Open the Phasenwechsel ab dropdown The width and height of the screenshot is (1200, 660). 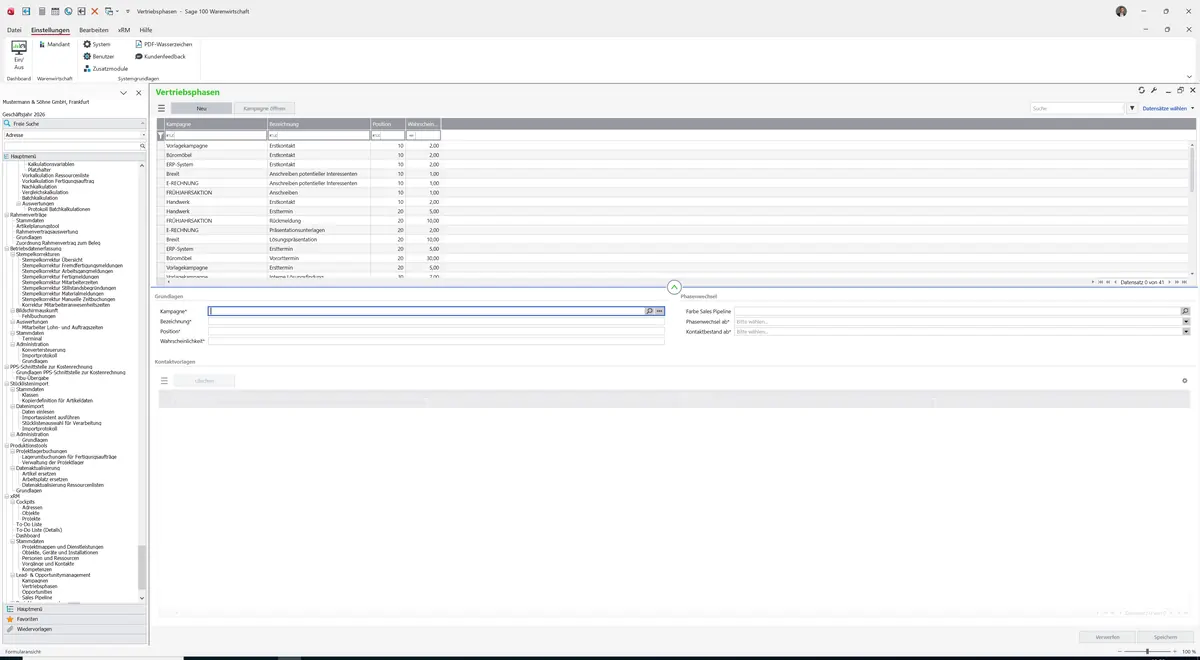1186,321
